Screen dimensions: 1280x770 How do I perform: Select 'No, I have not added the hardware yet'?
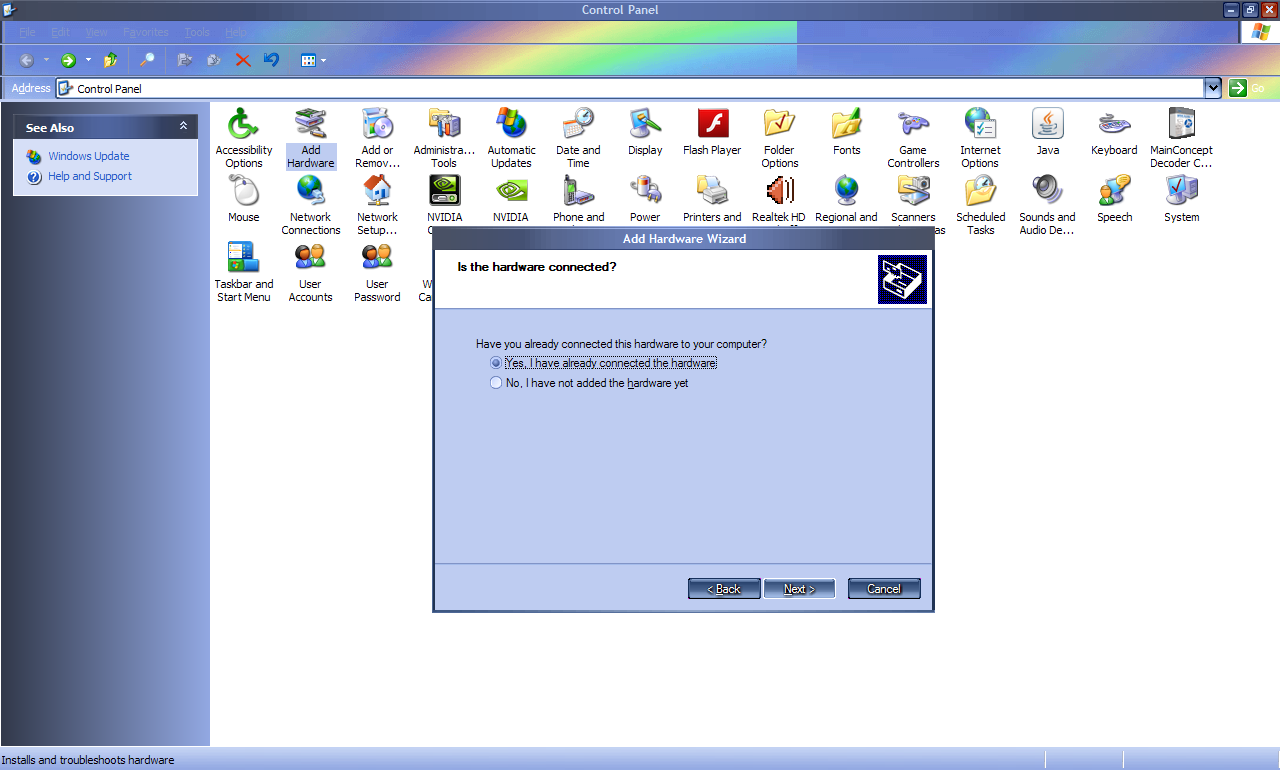[x=496, y=382]
